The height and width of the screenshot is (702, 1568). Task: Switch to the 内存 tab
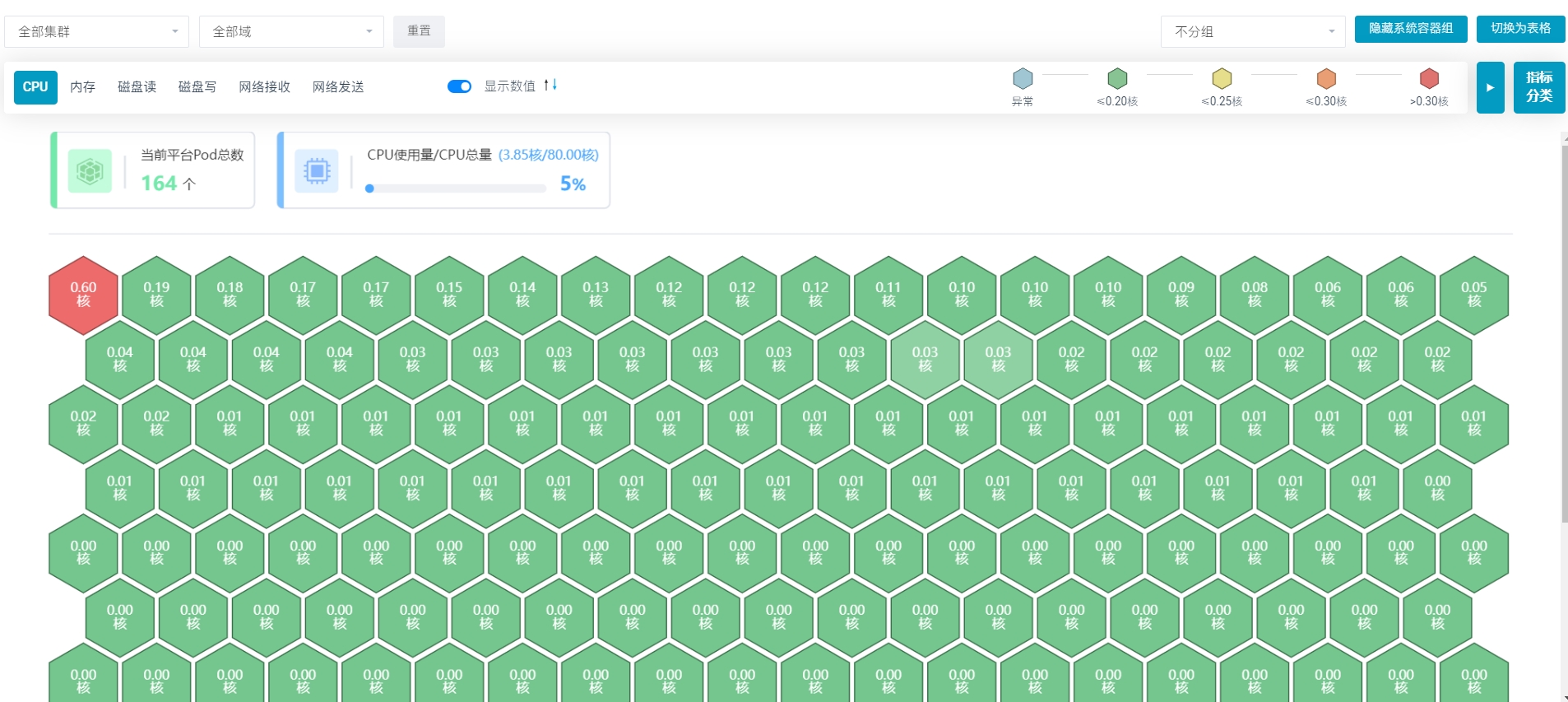pos(82,86)
